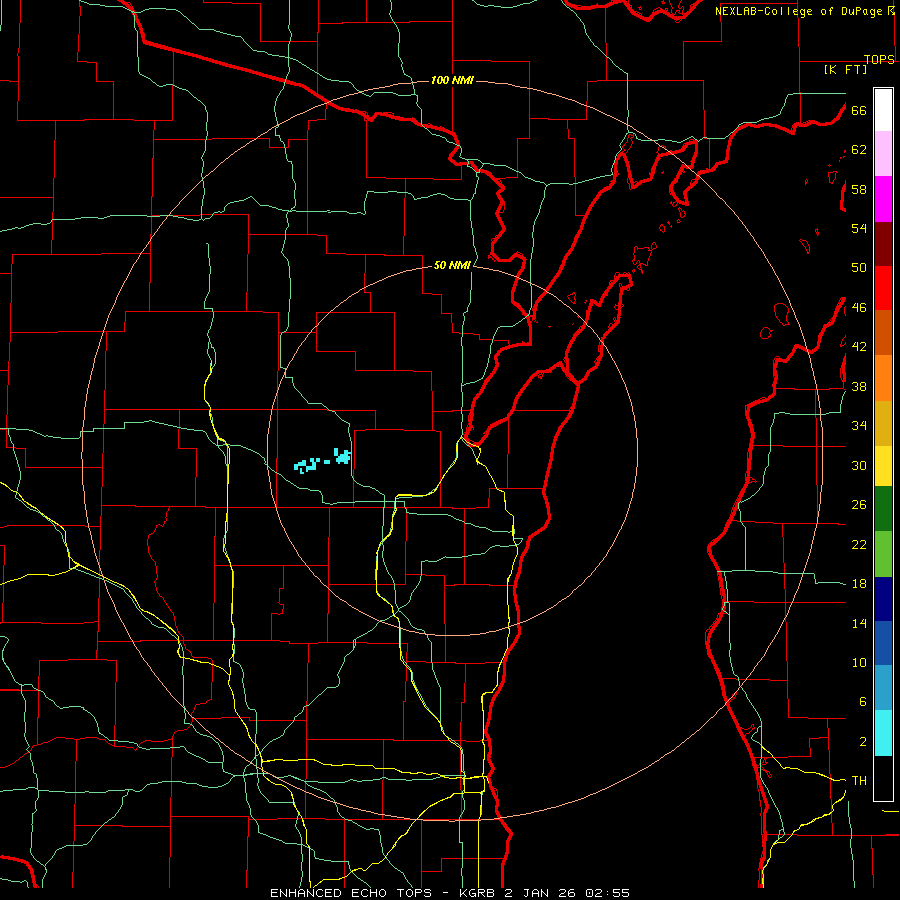900x900 pixels.
Task: Click the legend value '58'
Action: click(x=859, y=189)
